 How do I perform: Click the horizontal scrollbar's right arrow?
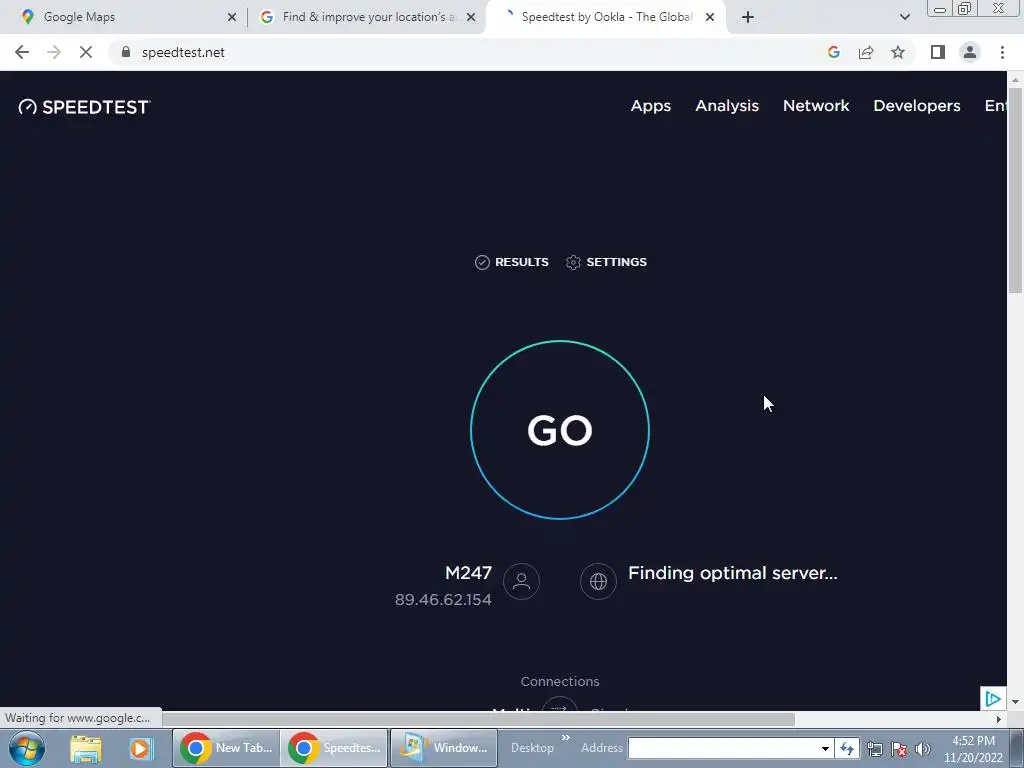(x=999, y=720)
